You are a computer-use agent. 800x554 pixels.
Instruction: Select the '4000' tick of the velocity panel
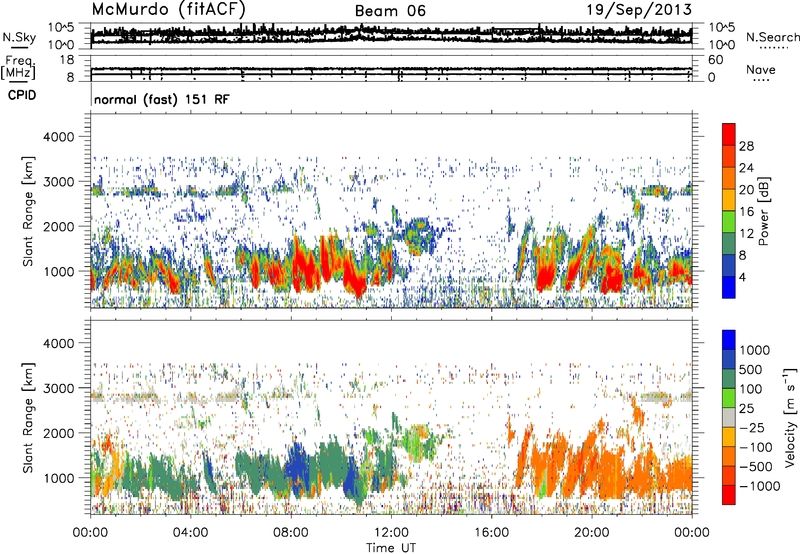(58, 343)
